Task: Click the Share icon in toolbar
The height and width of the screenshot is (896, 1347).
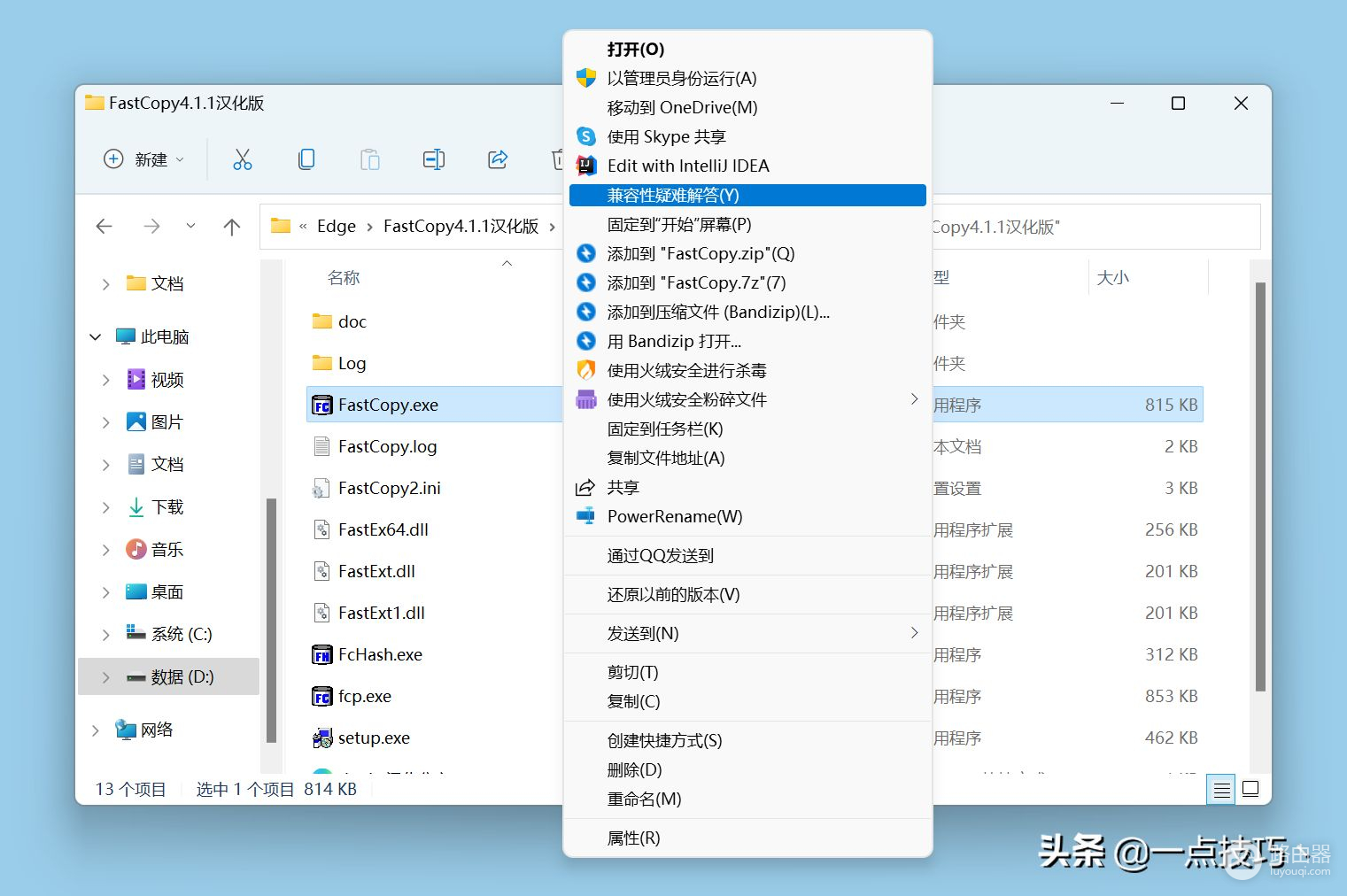Action: coord(498,159)
